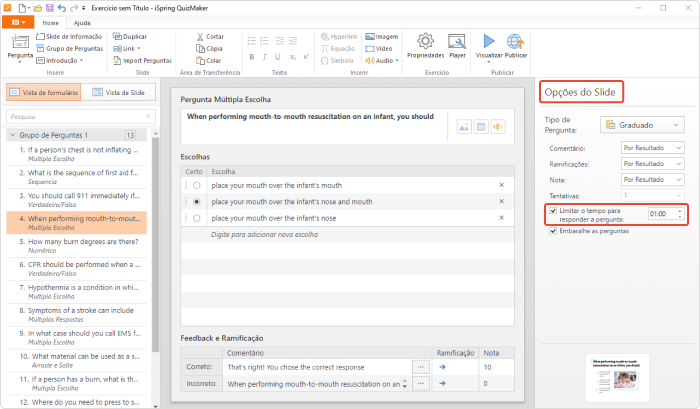This screenshot has height=409, width=700.
Task: Click the Hyperlink insert button
Action: coord(339,37)
